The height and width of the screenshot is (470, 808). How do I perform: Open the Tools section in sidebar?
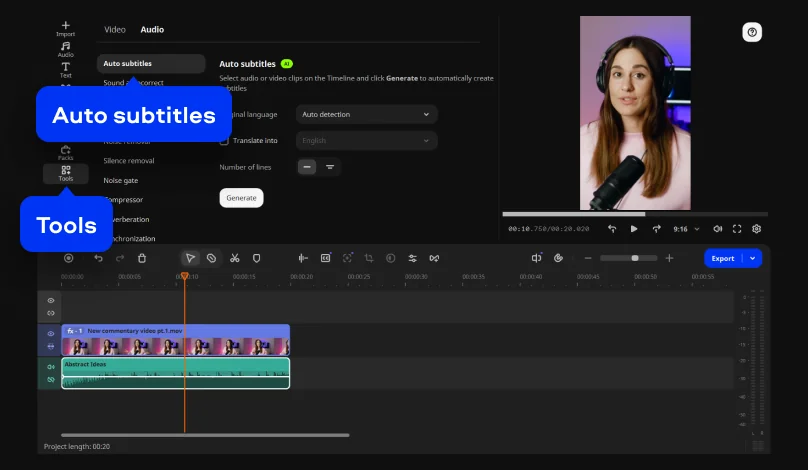pyautogui.click(x=65, y=173)
